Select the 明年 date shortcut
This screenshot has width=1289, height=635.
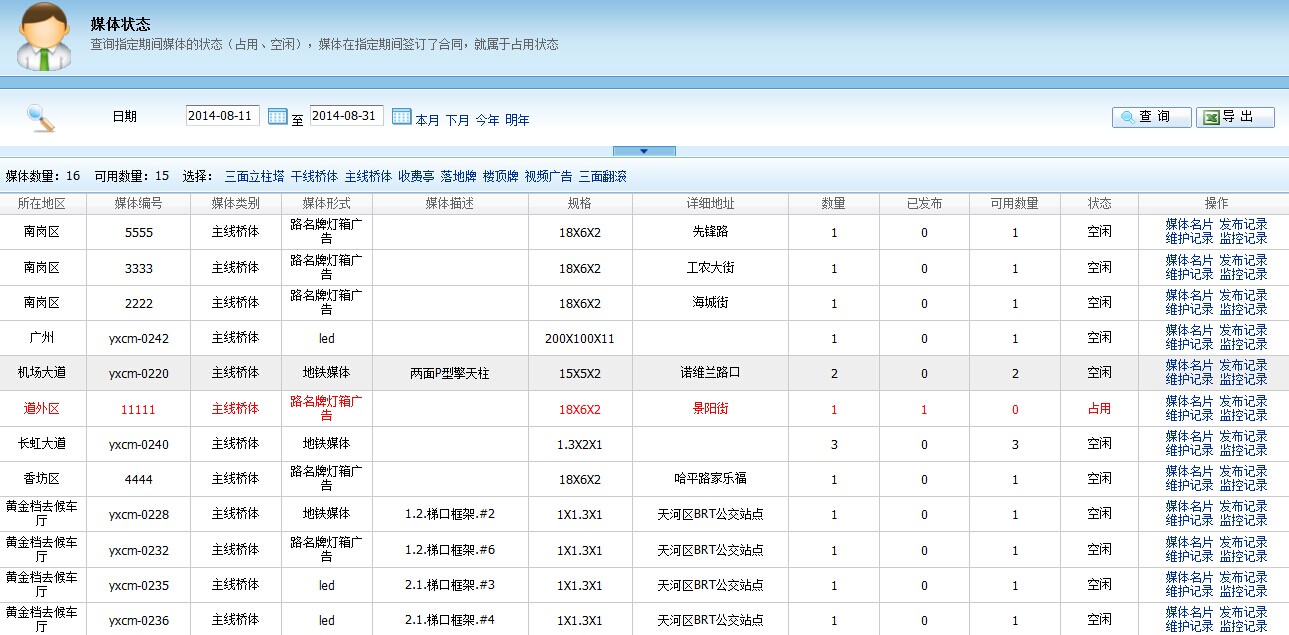pos(517,120)
